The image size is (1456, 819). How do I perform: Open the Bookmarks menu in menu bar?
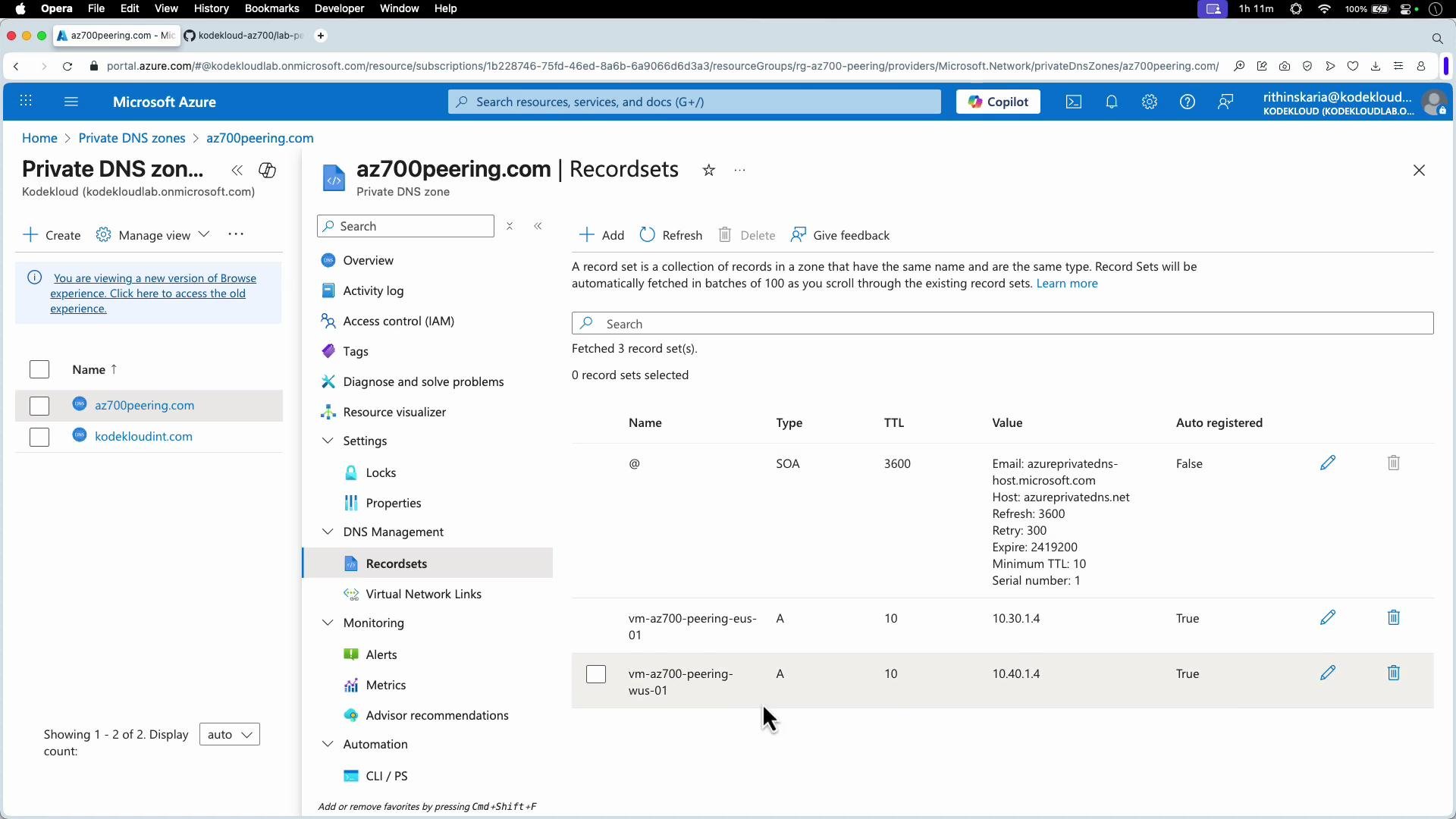(x=271, y=8)
